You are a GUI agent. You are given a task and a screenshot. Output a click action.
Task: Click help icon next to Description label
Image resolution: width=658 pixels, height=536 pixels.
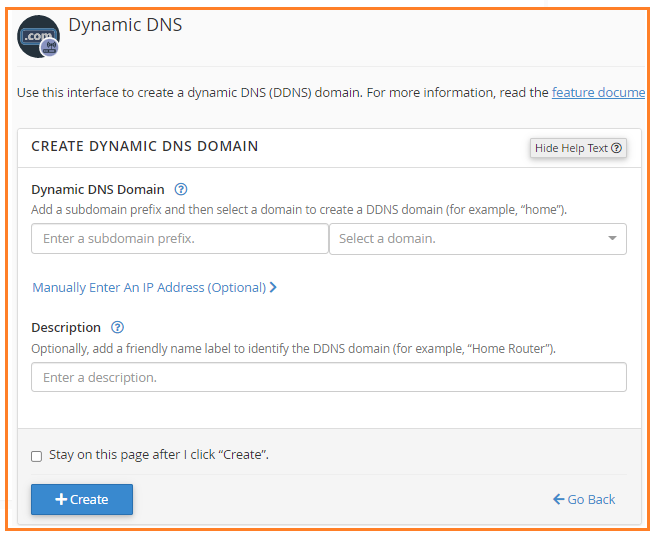[118, 327]
